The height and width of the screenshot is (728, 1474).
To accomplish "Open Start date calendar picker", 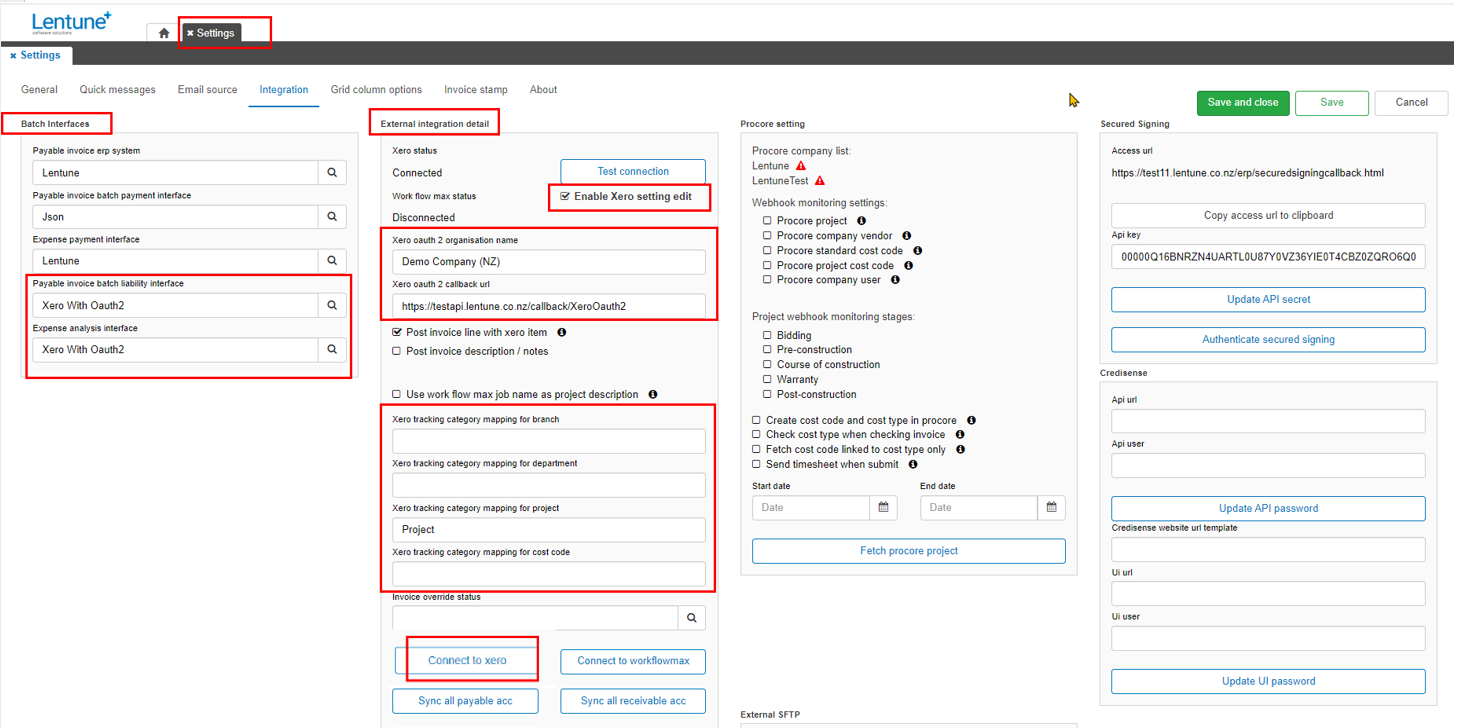I will pos(883,508).
